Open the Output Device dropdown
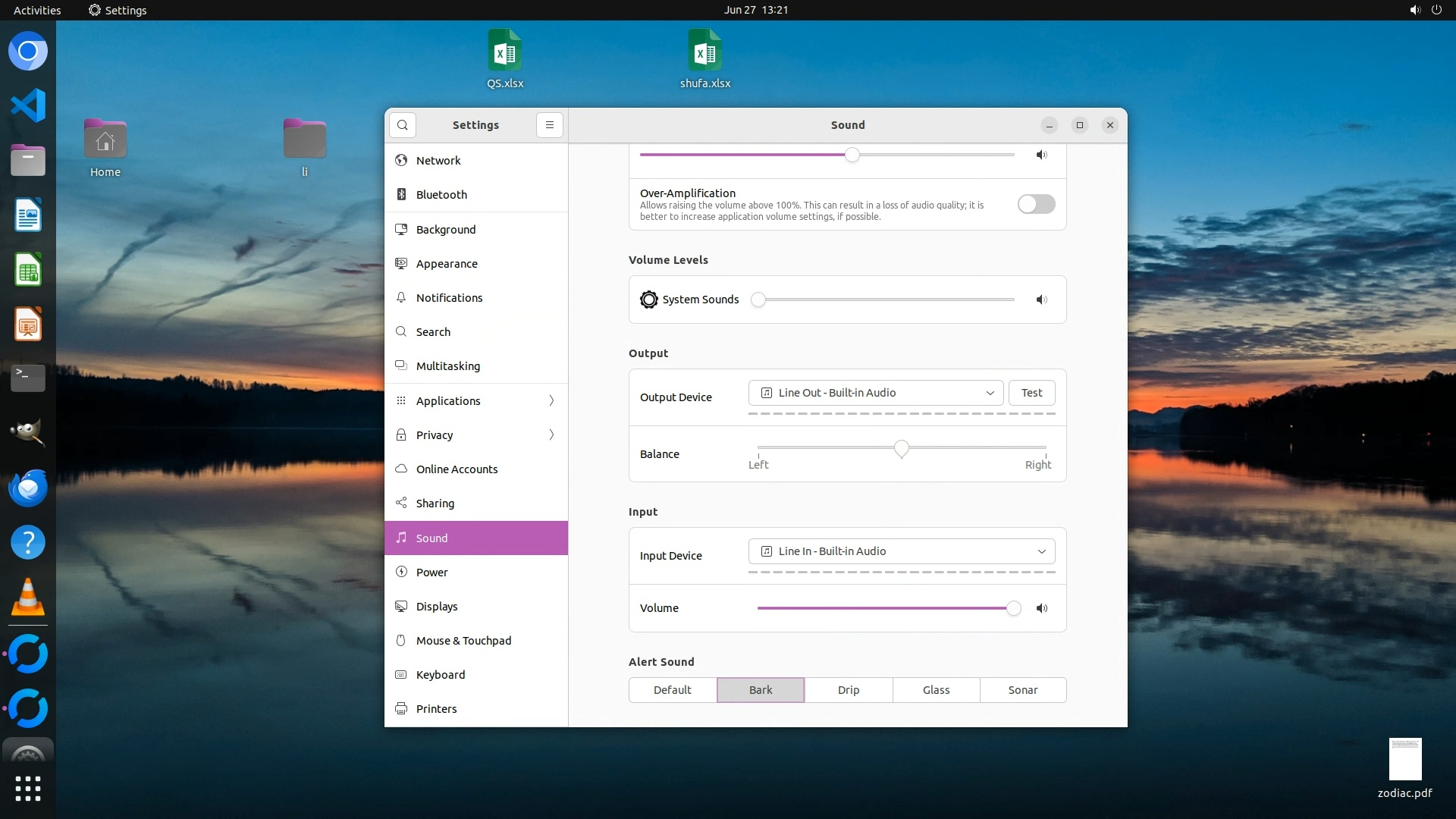The height and width of the screenshot is (819, 1456). tap(876, 393)
